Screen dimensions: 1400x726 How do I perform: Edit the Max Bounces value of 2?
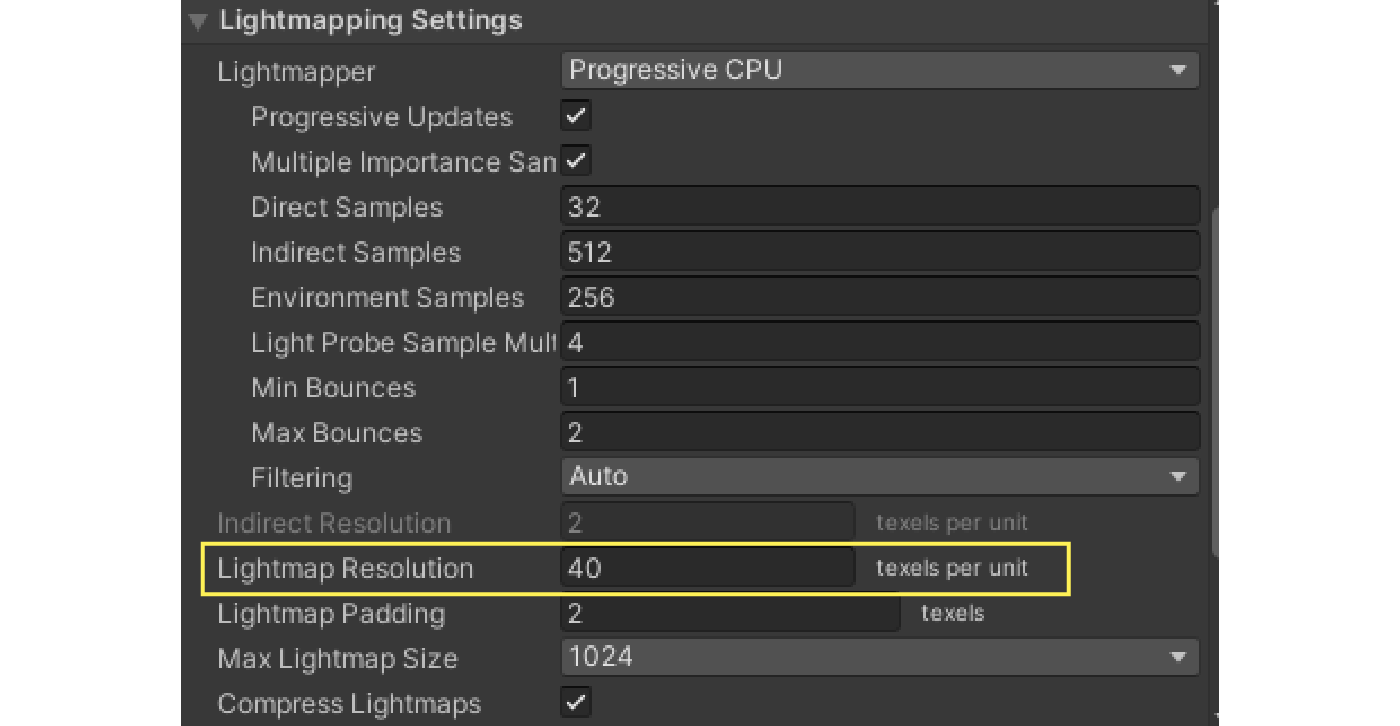[880, 431]
